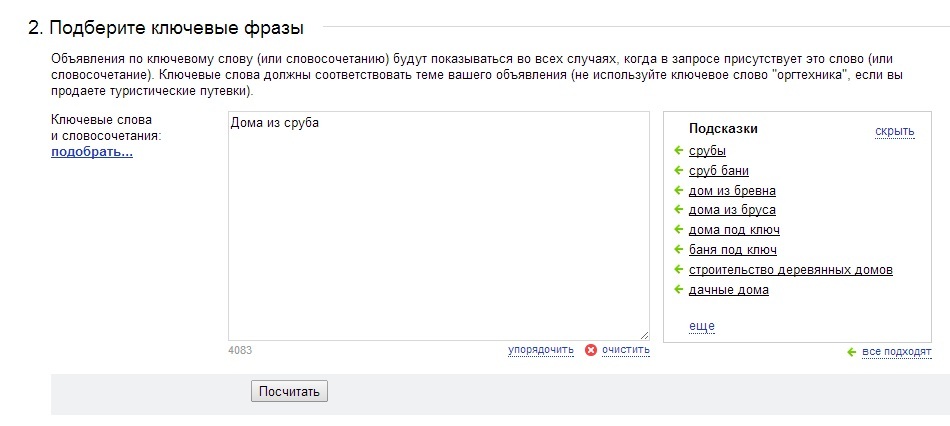Click arrow icon beside дом из бревна

point(679,190)
